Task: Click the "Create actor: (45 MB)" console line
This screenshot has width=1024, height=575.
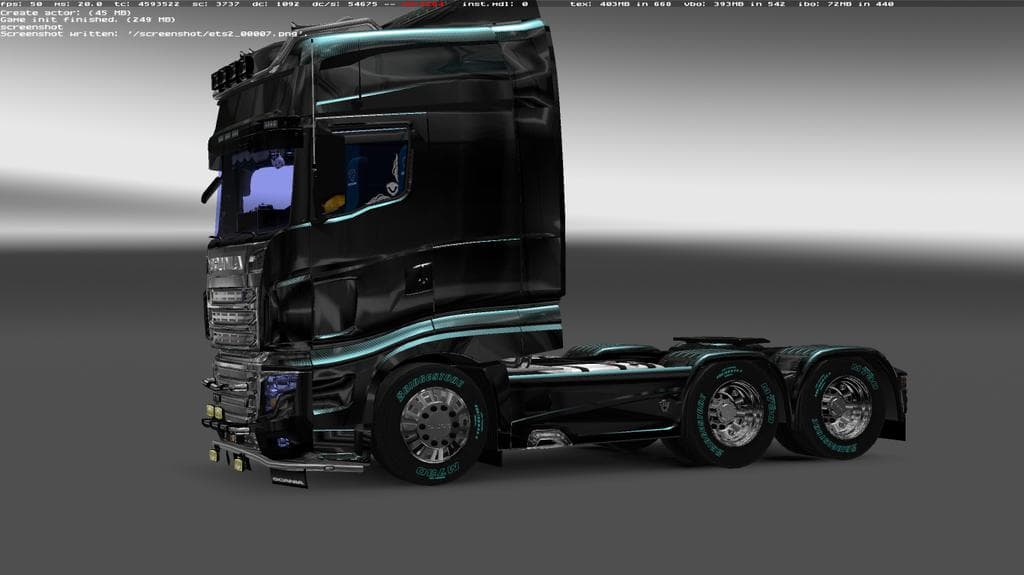Action: pos(65,12)
